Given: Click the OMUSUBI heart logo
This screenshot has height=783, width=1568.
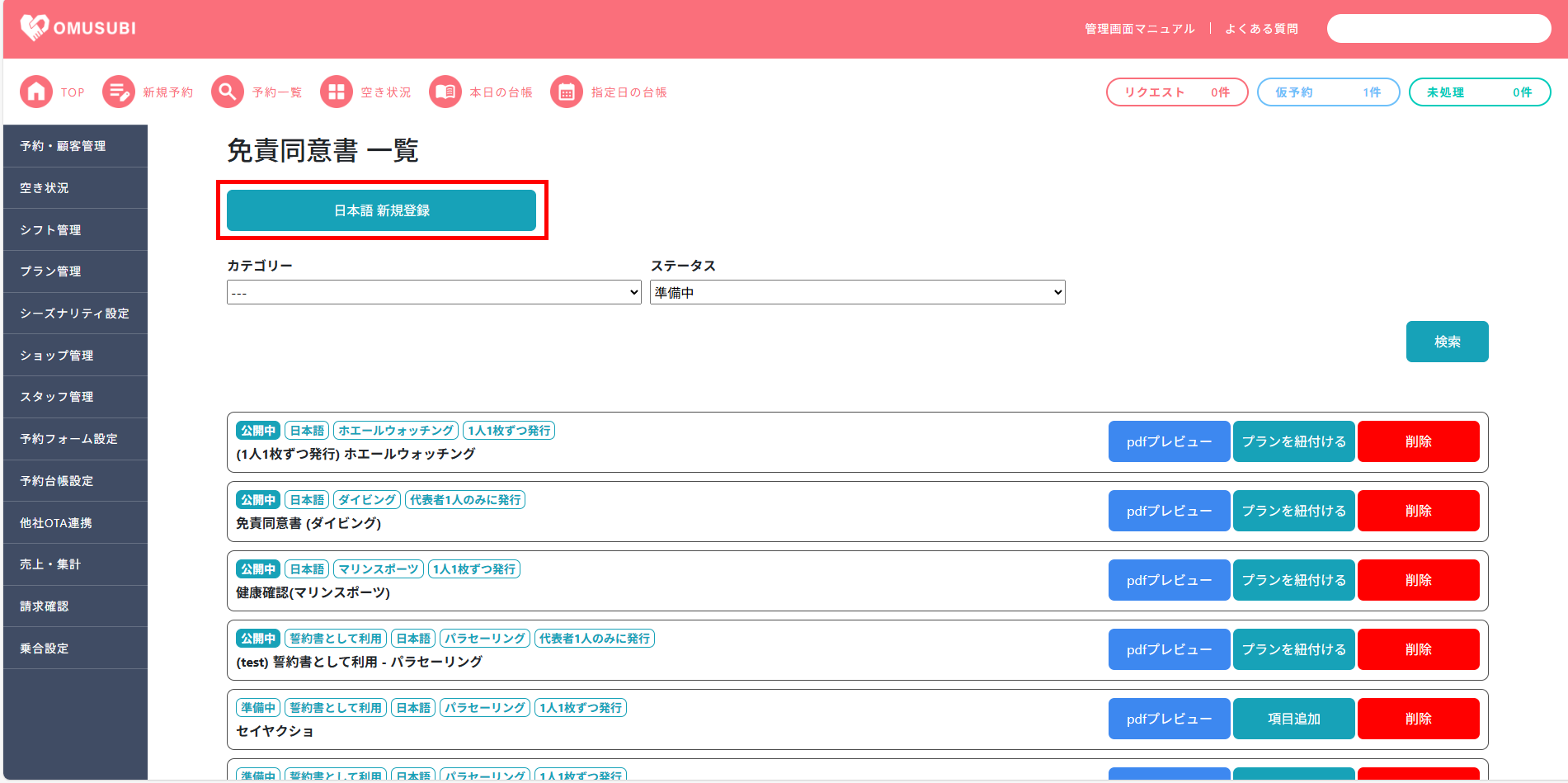Looking at the screenshot, I should click(35, 28).
